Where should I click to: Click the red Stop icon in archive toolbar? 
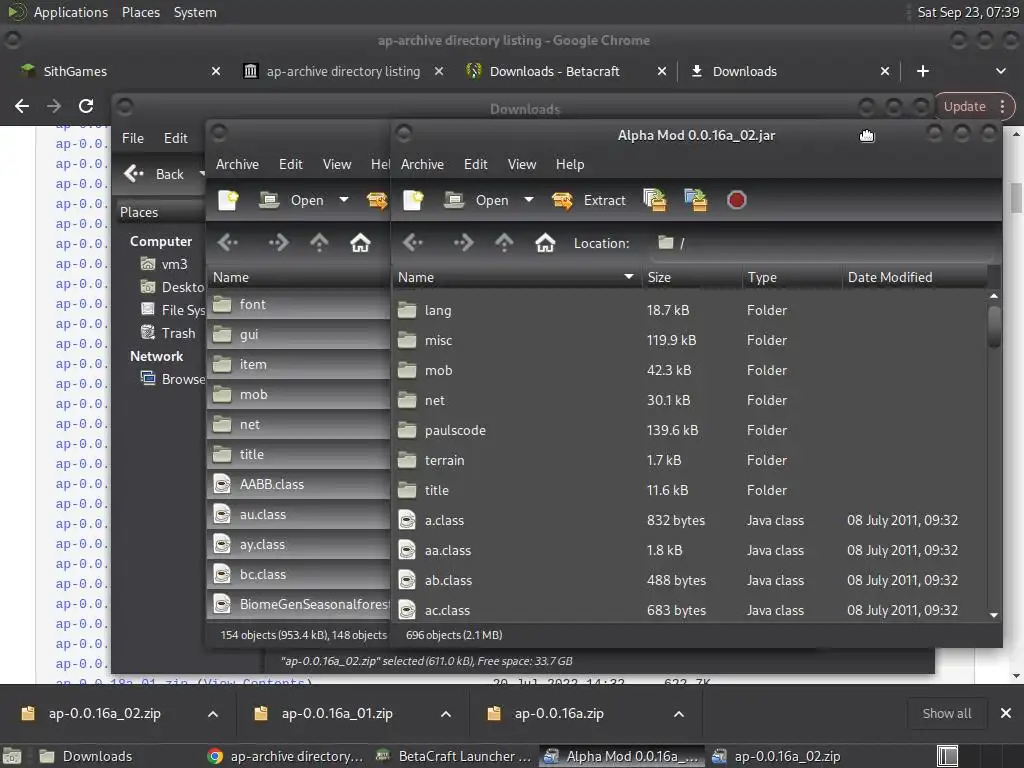point(737,200)
